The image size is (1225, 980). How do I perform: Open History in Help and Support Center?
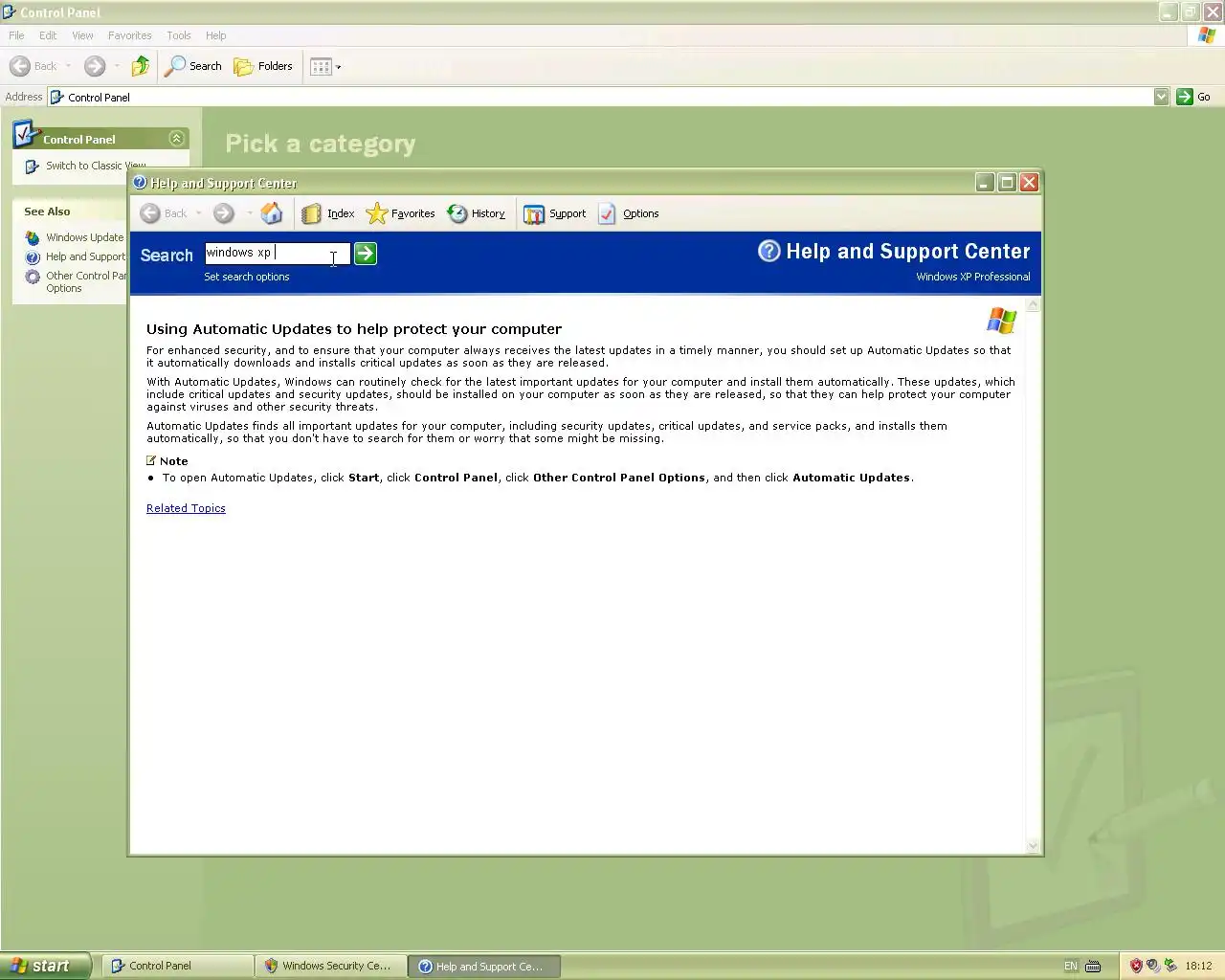pos(477,213)
